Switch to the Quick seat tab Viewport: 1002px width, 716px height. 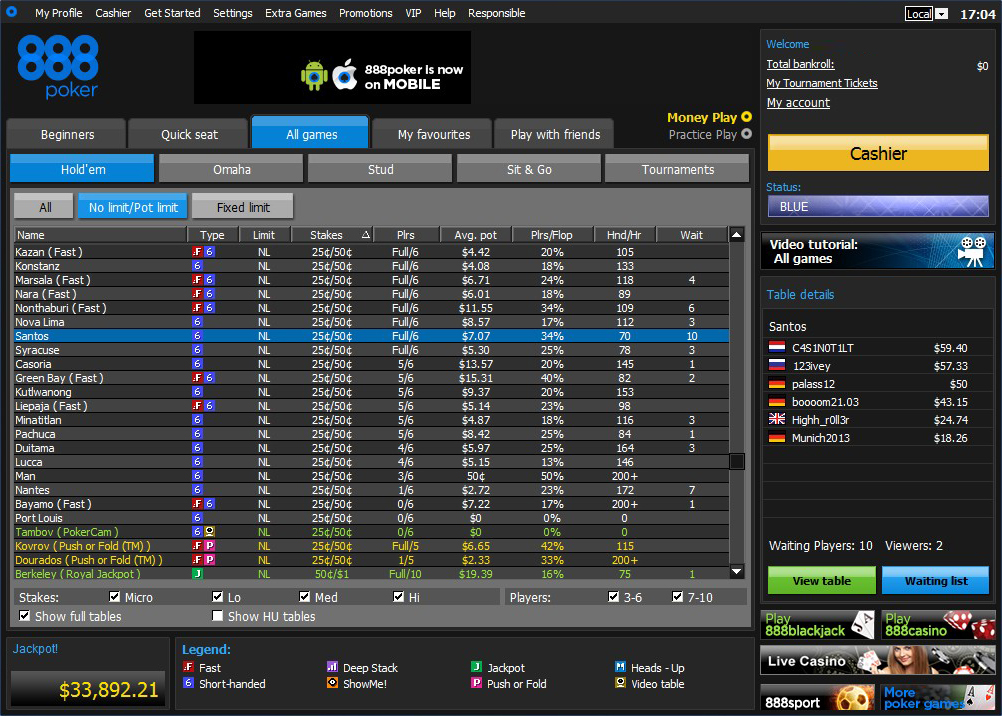click(x=189, y=134)
